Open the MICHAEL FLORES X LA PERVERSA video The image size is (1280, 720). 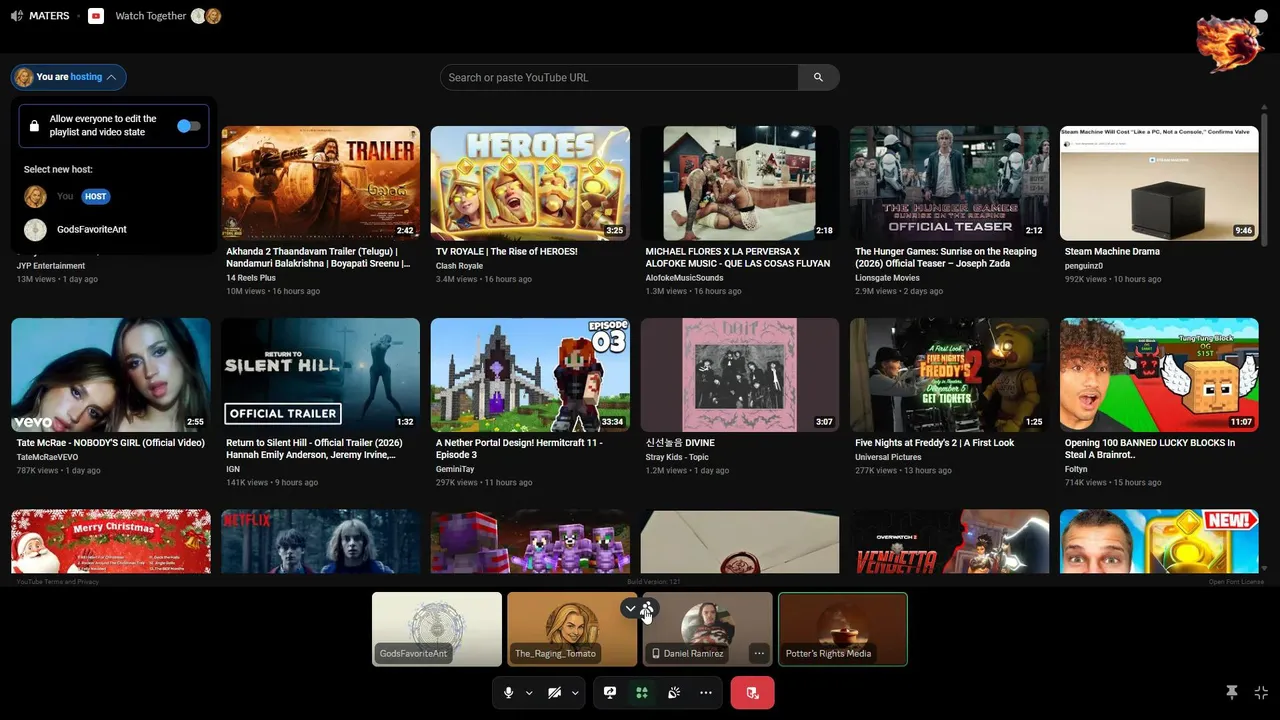pyautogui.click(x=740, y=183)
